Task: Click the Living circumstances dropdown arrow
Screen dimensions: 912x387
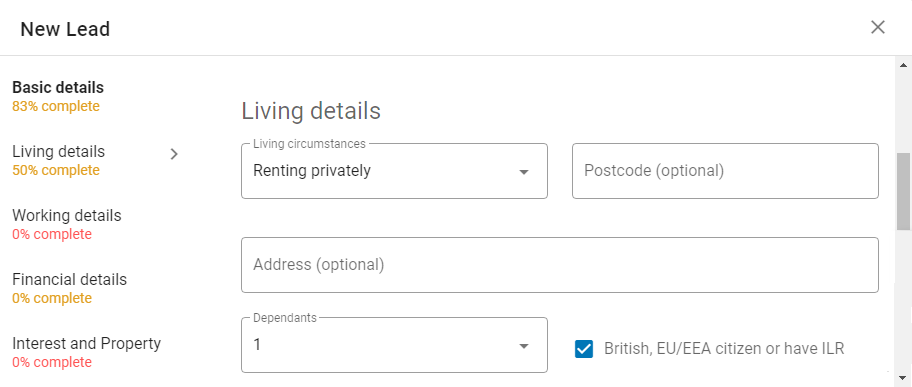Action: (524, 172)
